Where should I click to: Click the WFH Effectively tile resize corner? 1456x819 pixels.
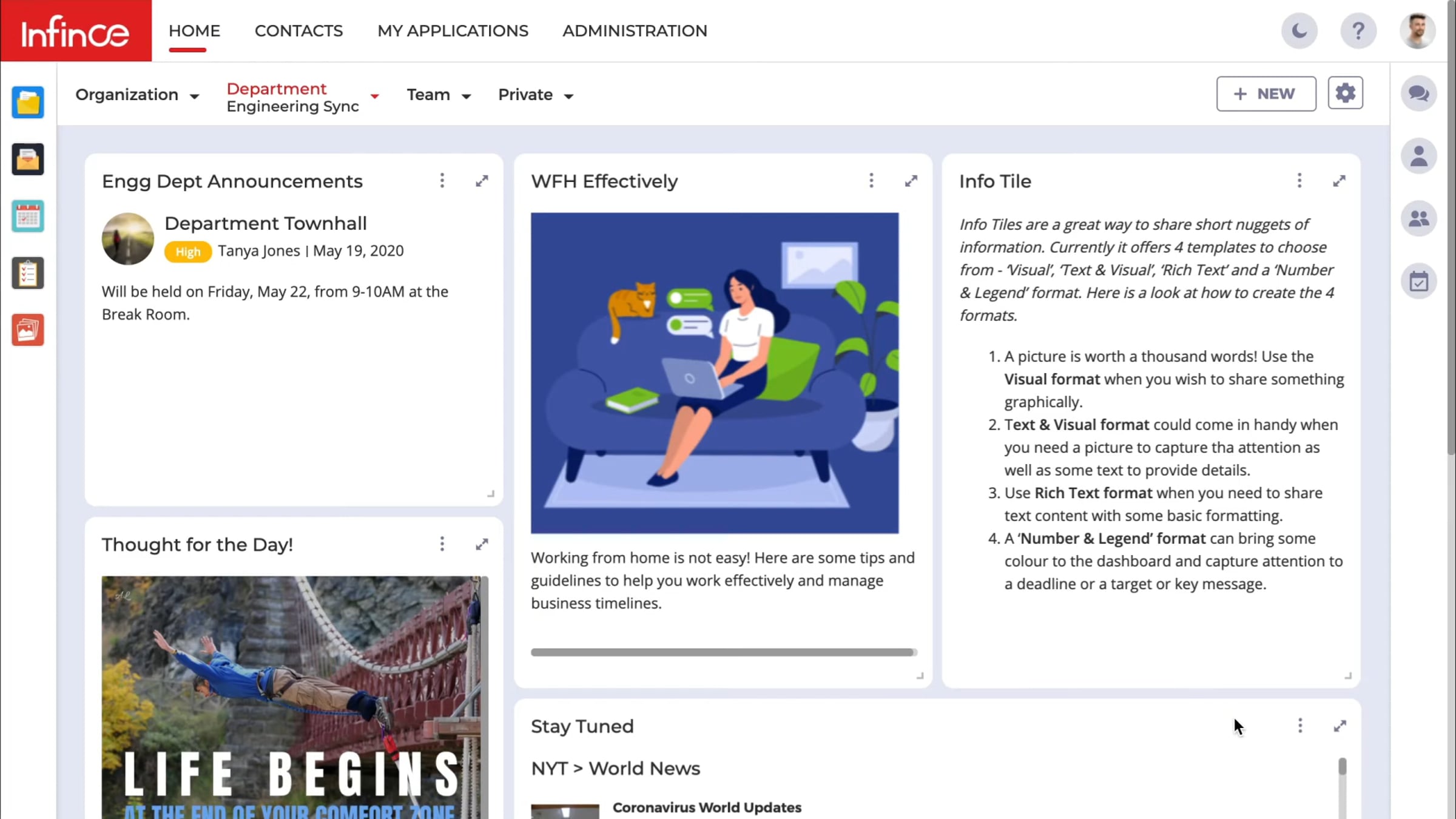(920, 675)
